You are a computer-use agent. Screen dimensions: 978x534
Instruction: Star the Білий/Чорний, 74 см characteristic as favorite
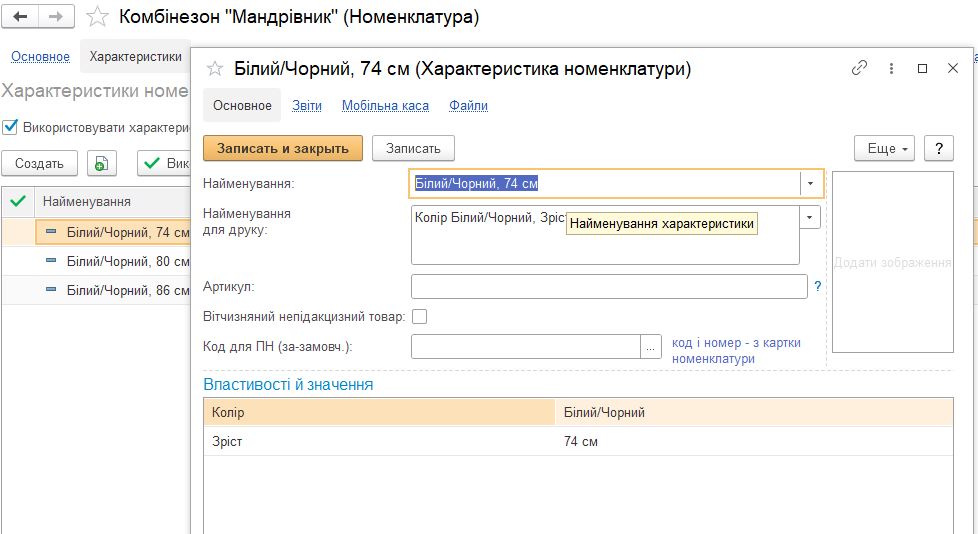[x=215, y=69]
